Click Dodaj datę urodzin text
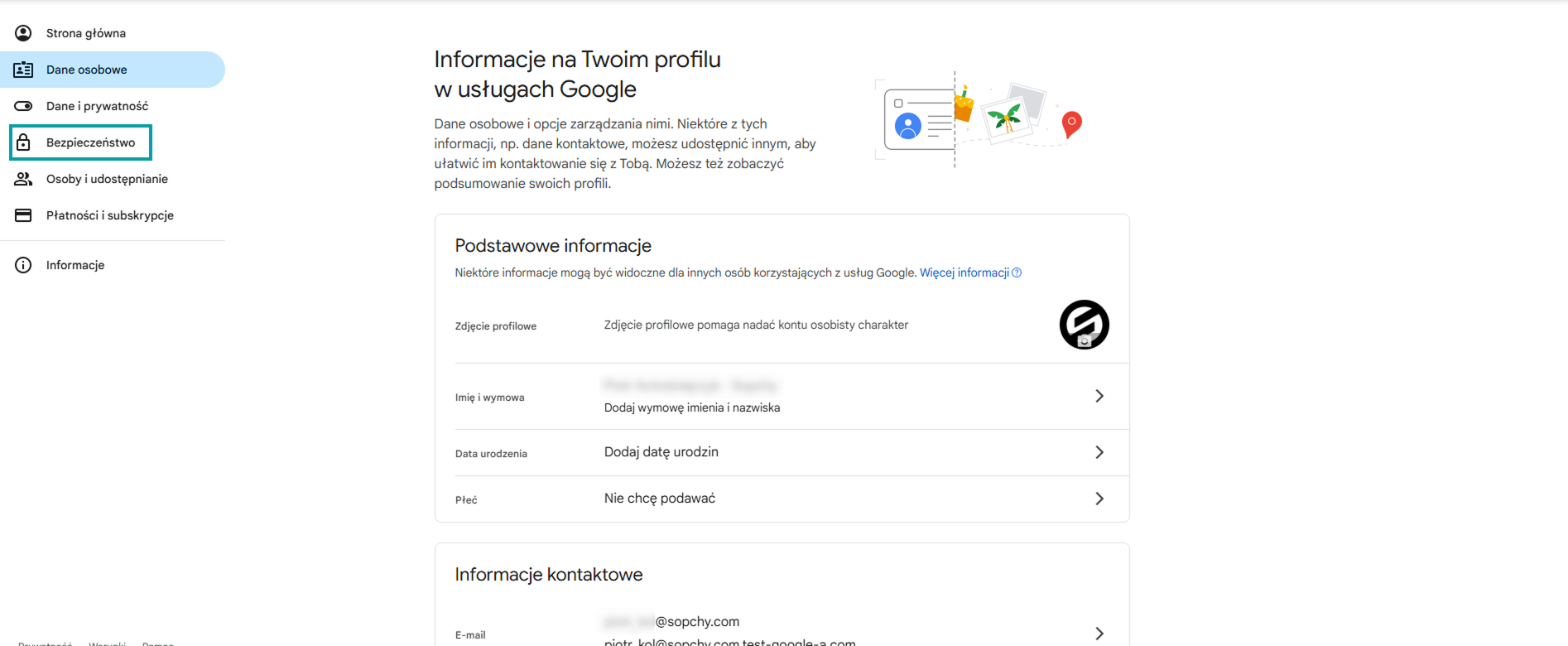This screenshot has width=1568, height=646. pos(661,452)
